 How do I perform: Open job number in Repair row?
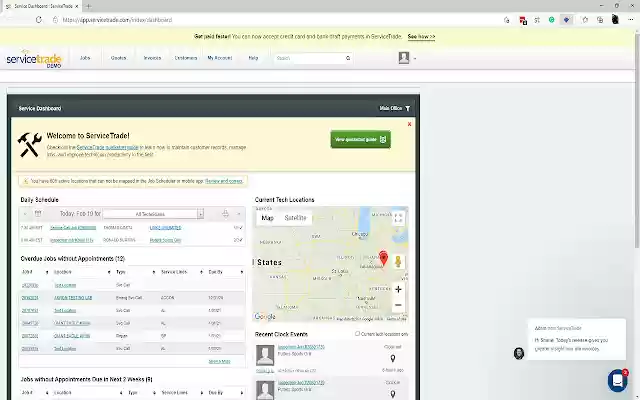click(30, 336)
